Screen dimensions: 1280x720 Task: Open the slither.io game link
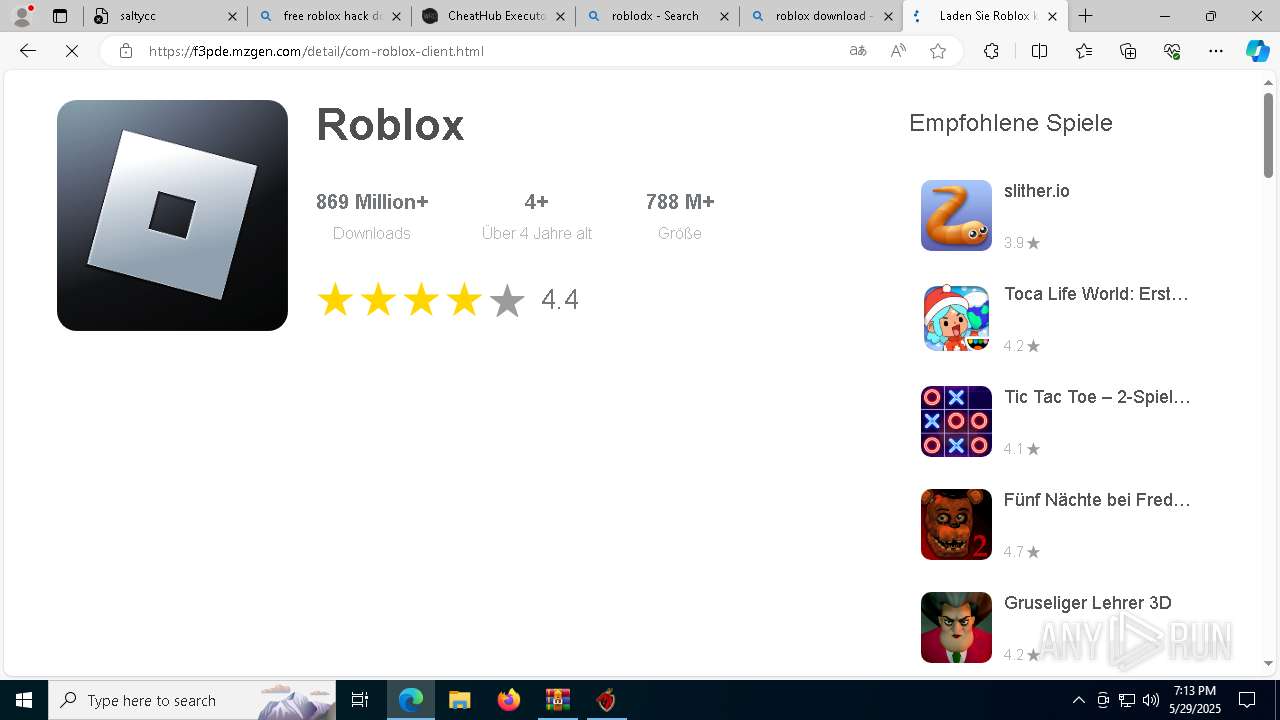[1036, 191]
